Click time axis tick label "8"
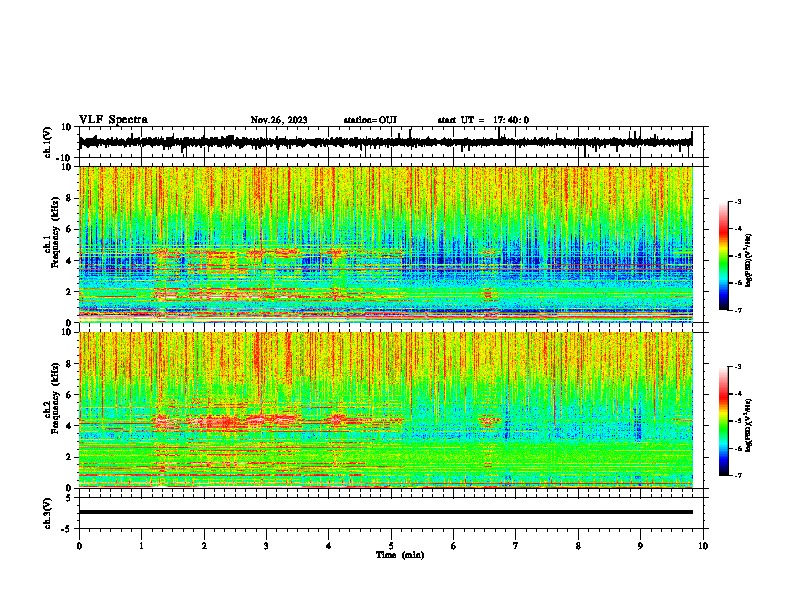Image resolution: width=792 pixels, height=612 pixels. [x=578, y=546]
